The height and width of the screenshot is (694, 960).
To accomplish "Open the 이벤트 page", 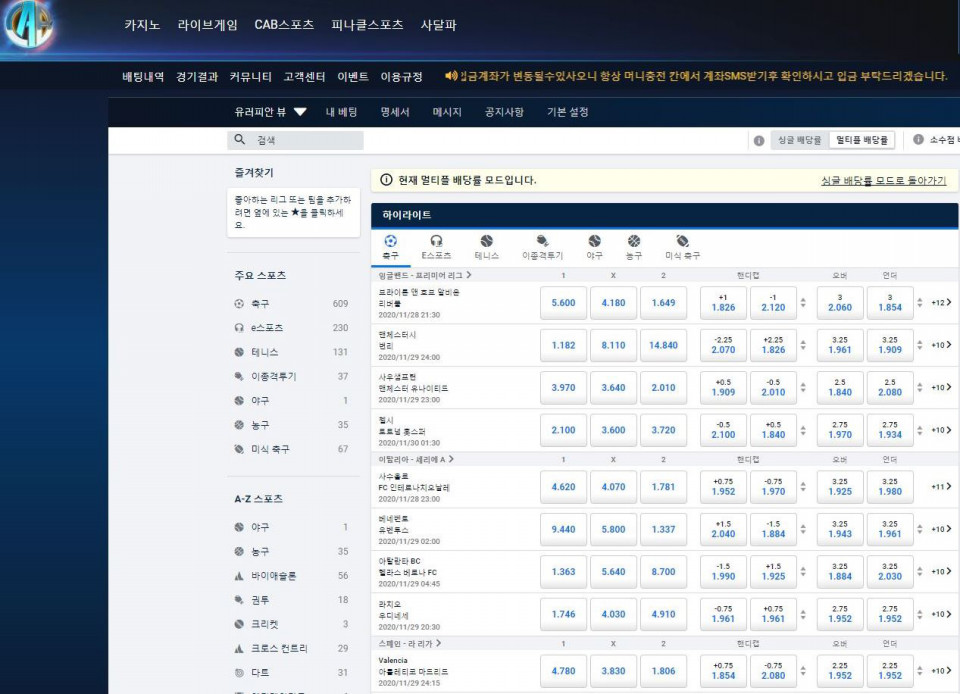I will (353, 76).
